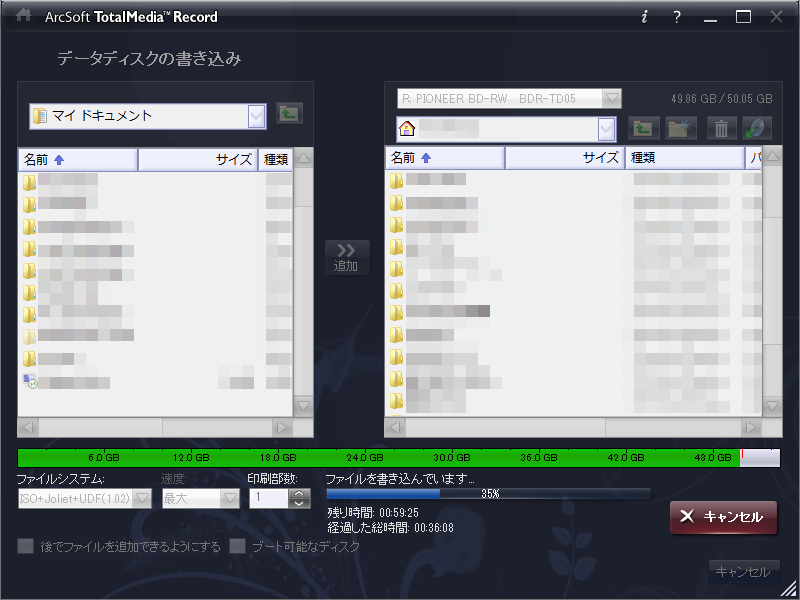Click the greyed キャンセル button at bottom
The height and width of the screenshot is (600, 800).
pos(743,571)
